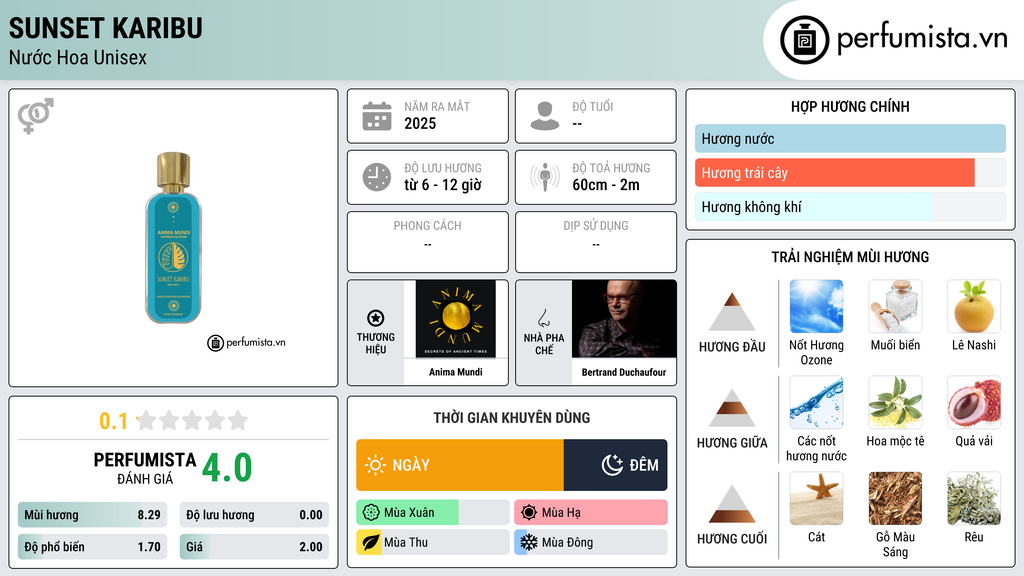Click the Mùa Hạ season bar
Screen dimensions: 1024x576
point(591,513)
